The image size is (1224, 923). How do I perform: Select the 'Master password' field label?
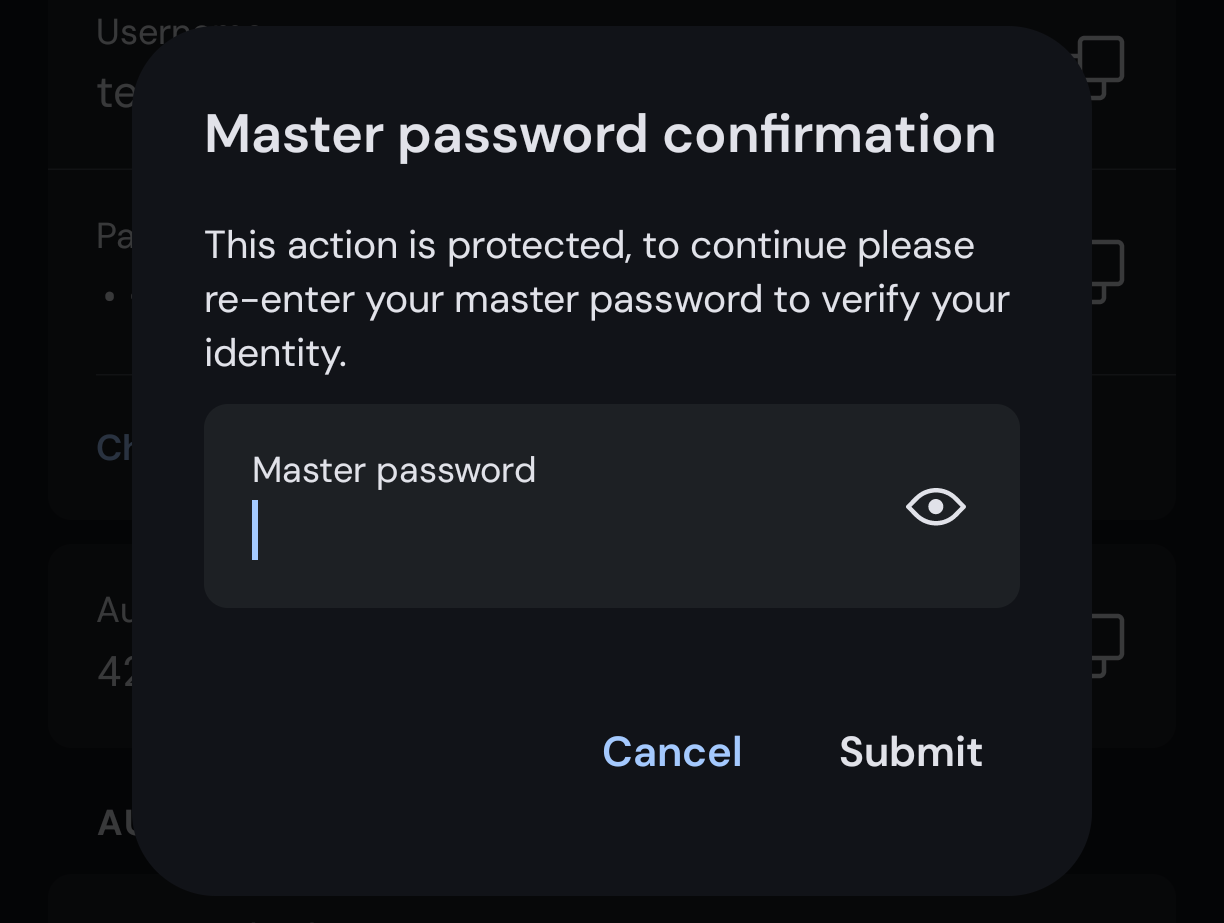(x=394, y=470)
